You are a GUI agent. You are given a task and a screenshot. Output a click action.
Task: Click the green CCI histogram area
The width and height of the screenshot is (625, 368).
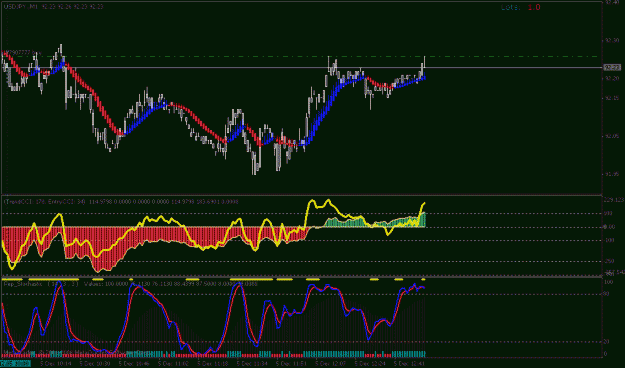(x=375, y=222)
